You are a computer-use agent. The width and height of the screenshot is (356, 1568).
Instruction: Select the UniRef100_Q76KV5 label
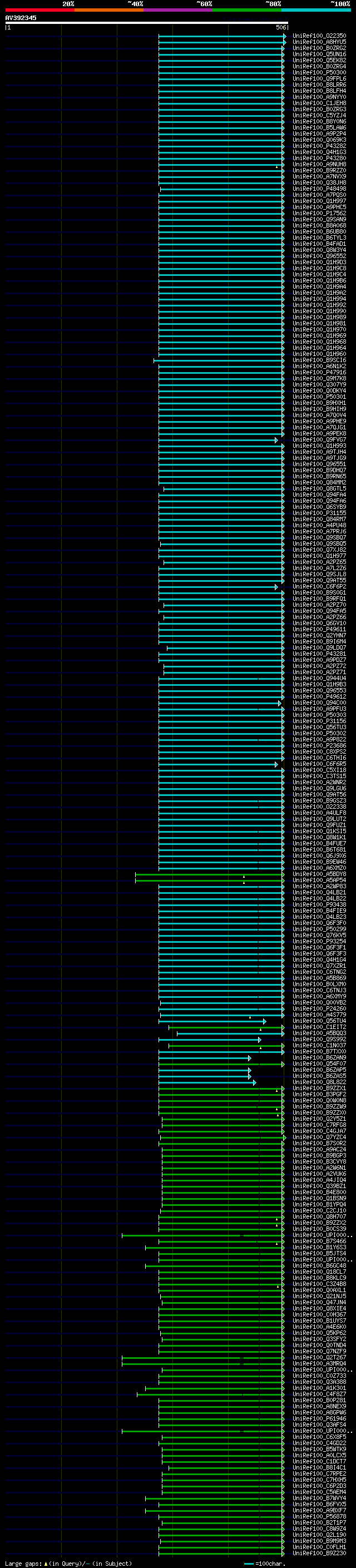click(319, 935)
